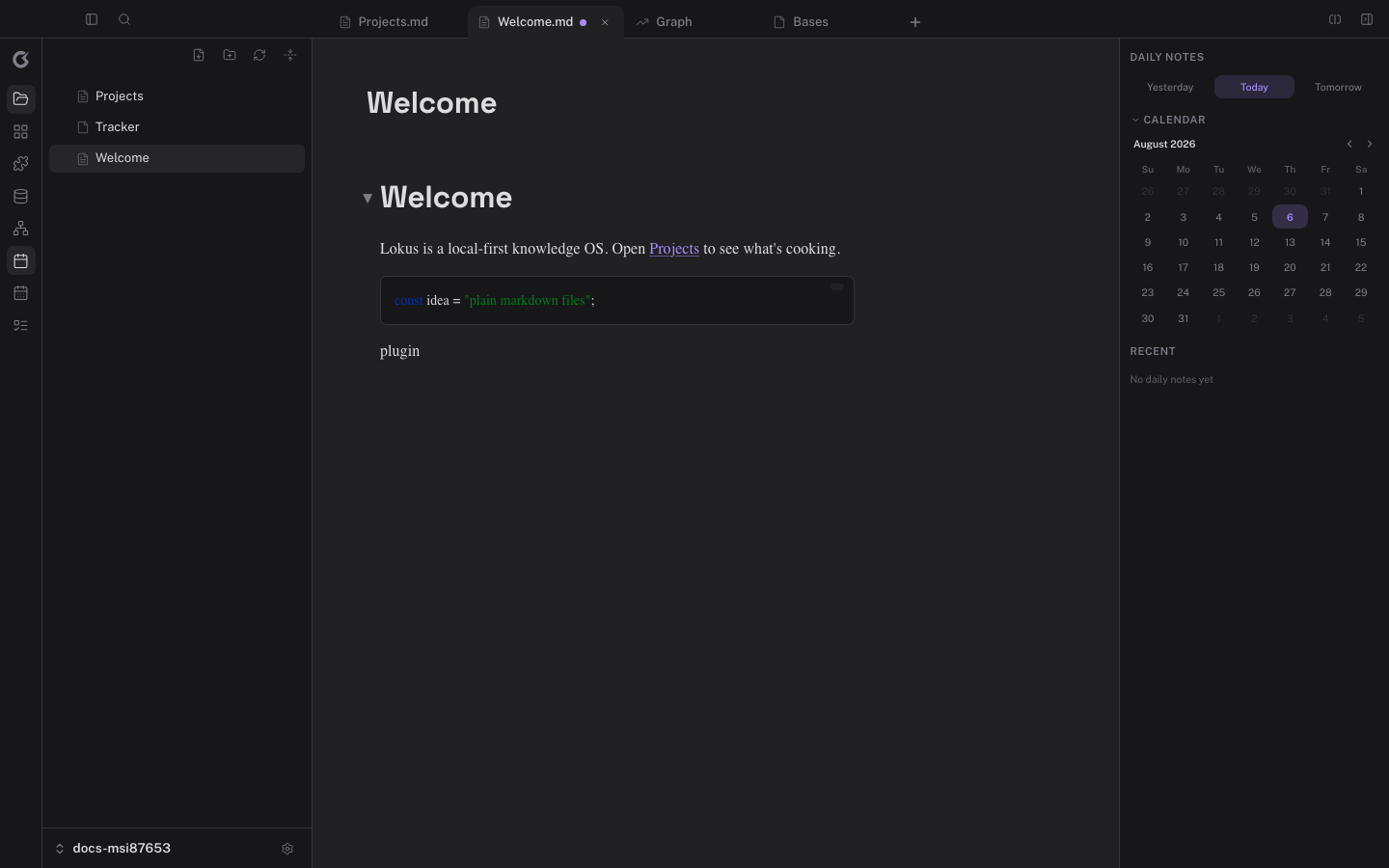Viewport: 1389px width, 868px height.
Task: Open the Projects file in the tree
Action: pyautogui.click(x=177, y=96)
